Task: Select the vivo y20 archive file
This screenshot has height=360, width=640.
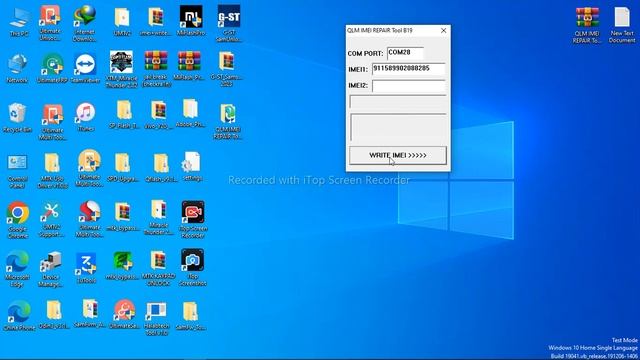Action: click(159, 115)
